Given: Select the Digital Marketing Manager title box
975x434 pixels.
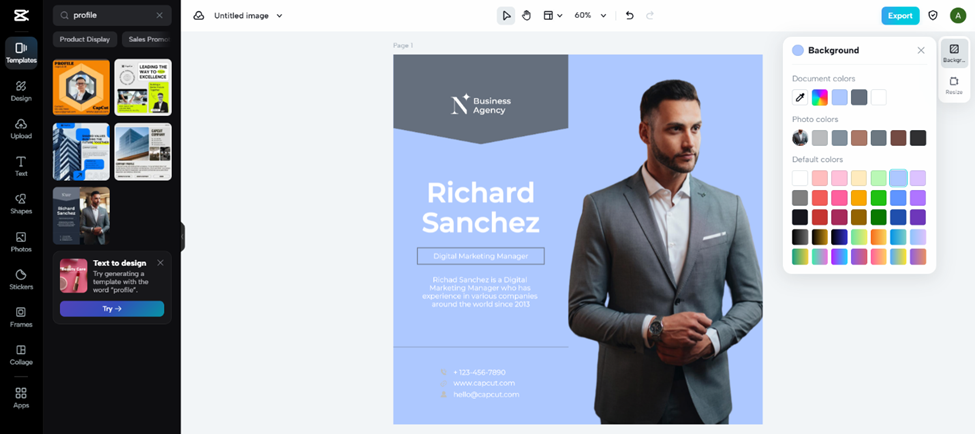Looking at the screenshot, I should coord(481,256).
